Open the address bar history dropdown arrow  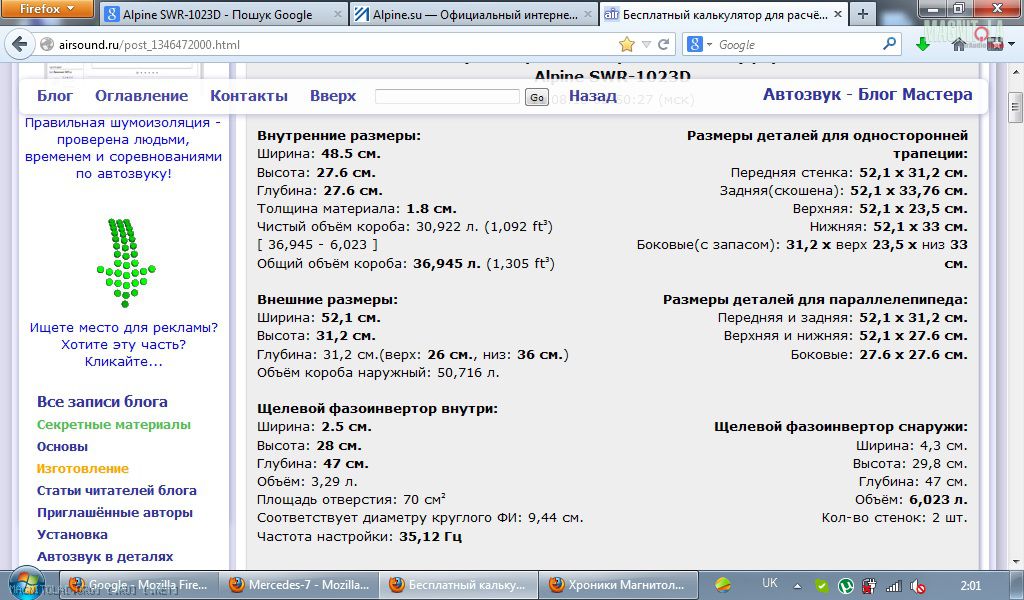click(647, 44)
